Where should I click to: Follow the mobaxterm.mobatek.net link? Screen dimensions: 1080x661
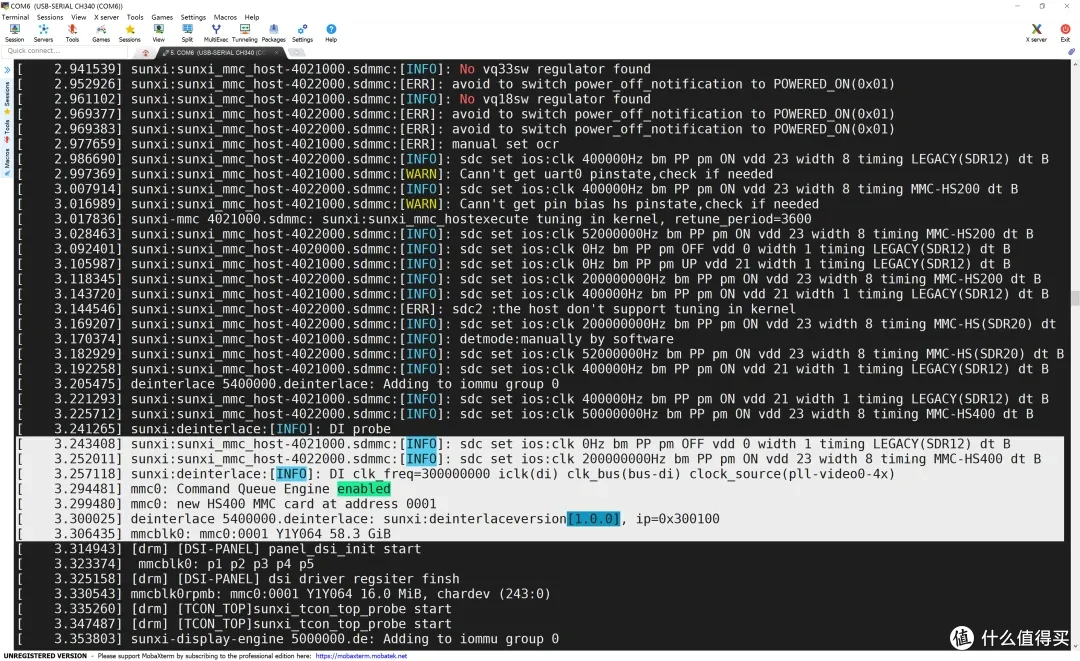click(361, 656)
